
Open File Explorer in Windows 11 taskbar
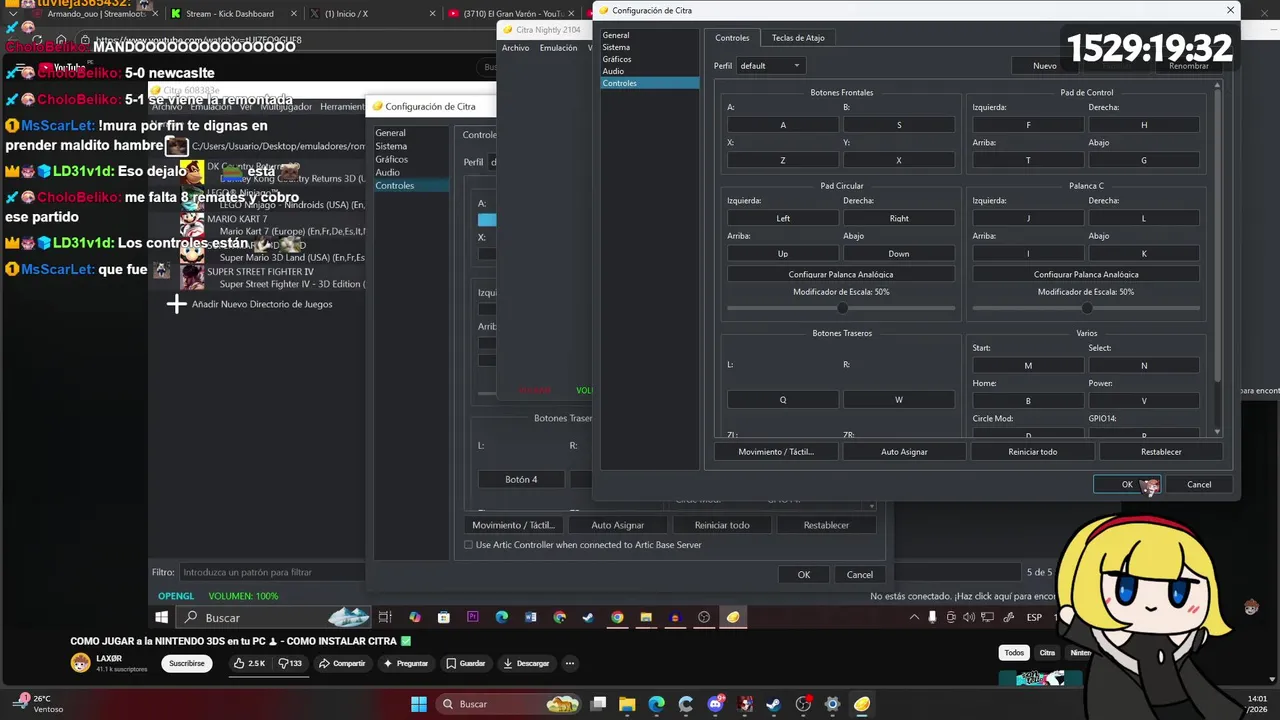click(x=627, y=704)
